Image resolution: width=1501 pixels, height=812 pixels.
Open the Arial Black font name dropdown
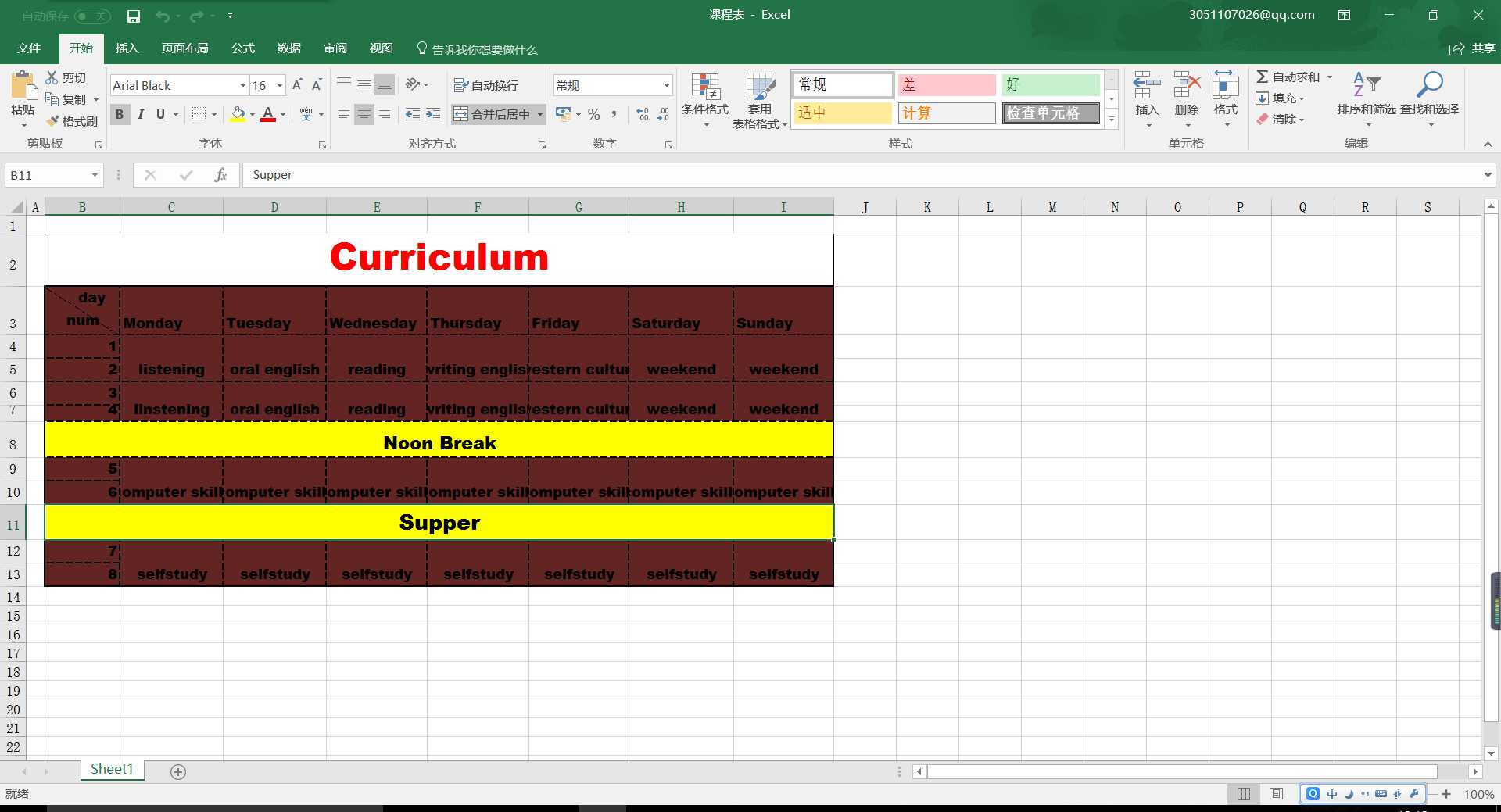243,85
